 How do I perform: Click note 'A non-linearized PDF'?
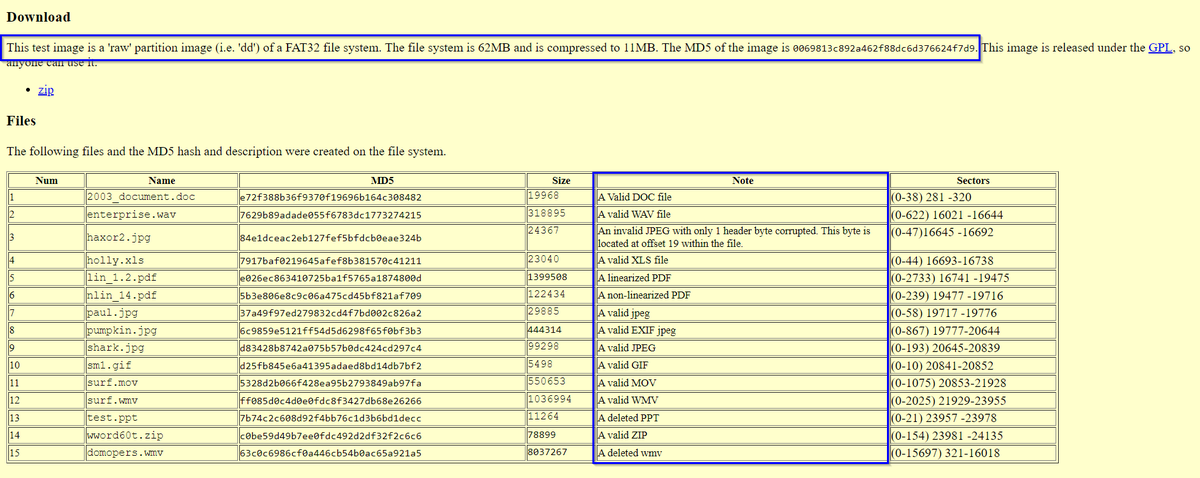[643, 296]
